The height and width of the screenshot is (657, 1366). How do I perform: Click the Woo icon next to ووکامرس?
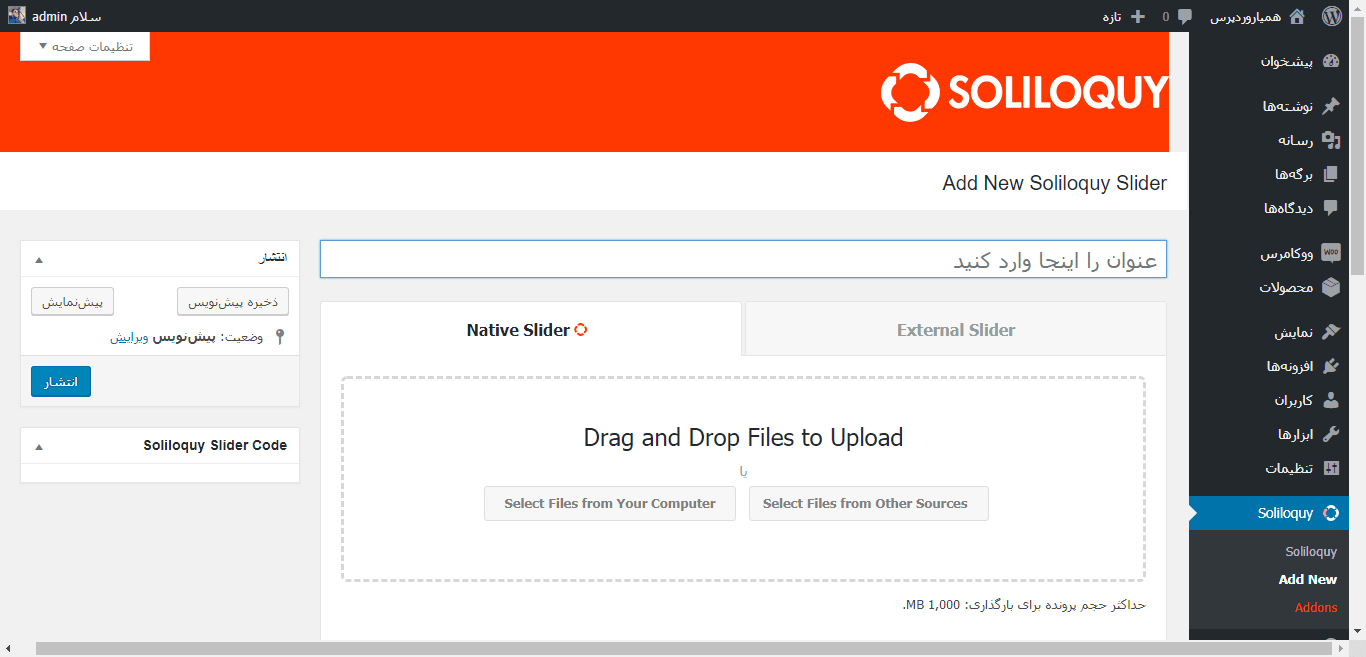(x=1330, y=253)
